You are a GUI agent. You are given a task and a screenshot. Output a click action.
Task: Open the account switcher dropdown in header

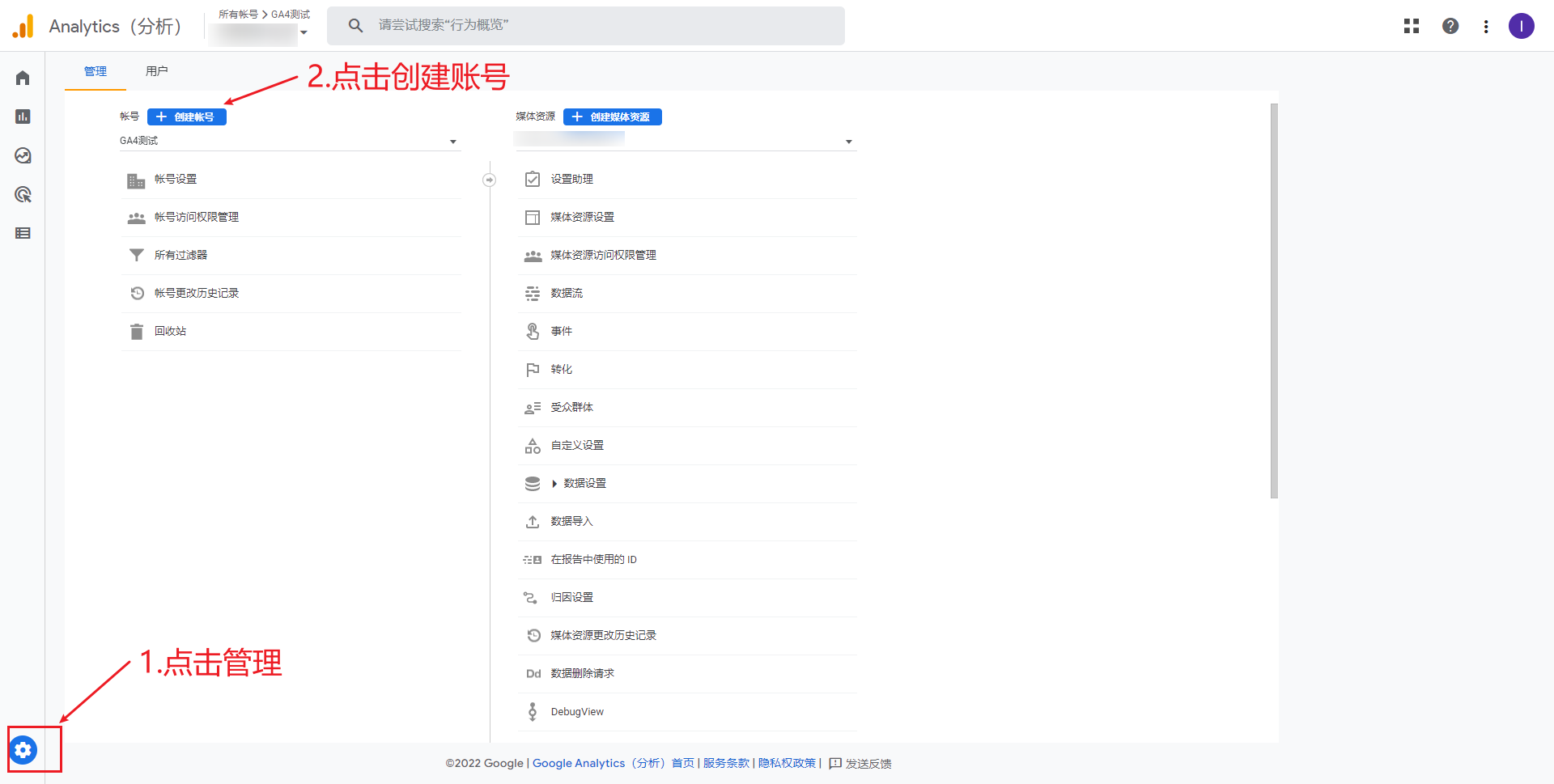click(x=304, y=33)
